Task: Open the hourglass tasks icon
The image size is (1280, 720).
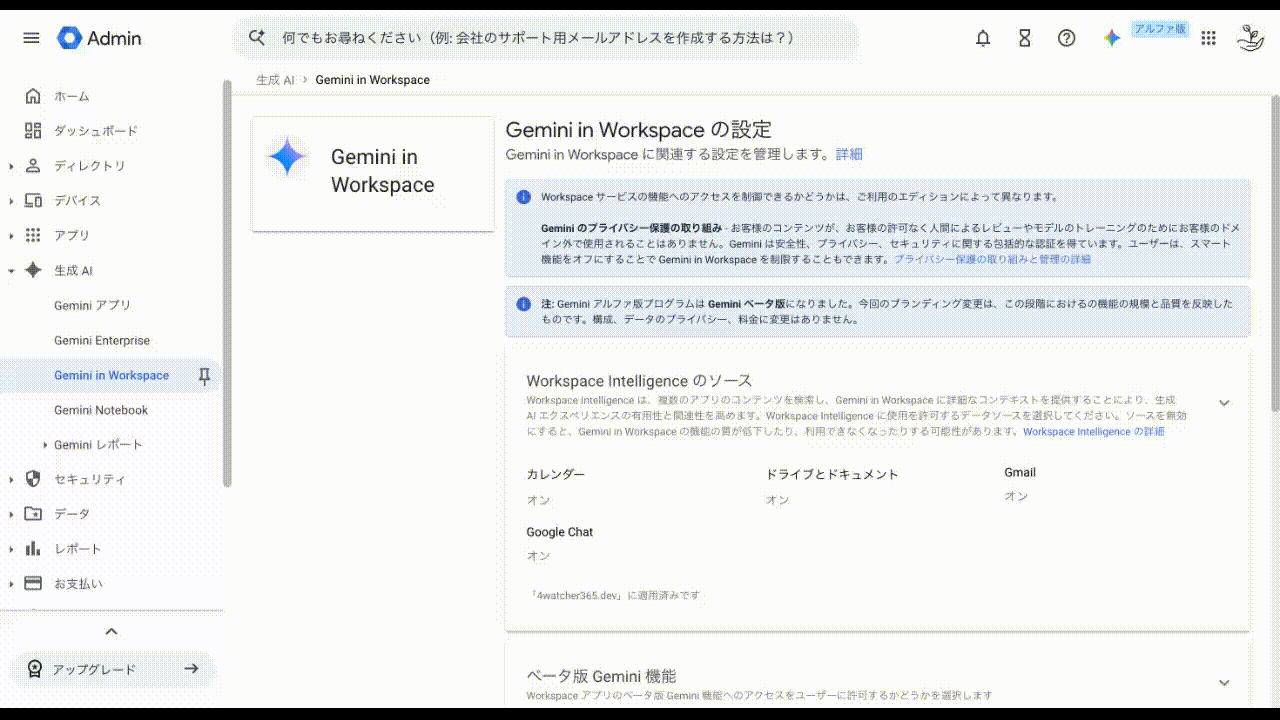Action: tap(1024, 38)
